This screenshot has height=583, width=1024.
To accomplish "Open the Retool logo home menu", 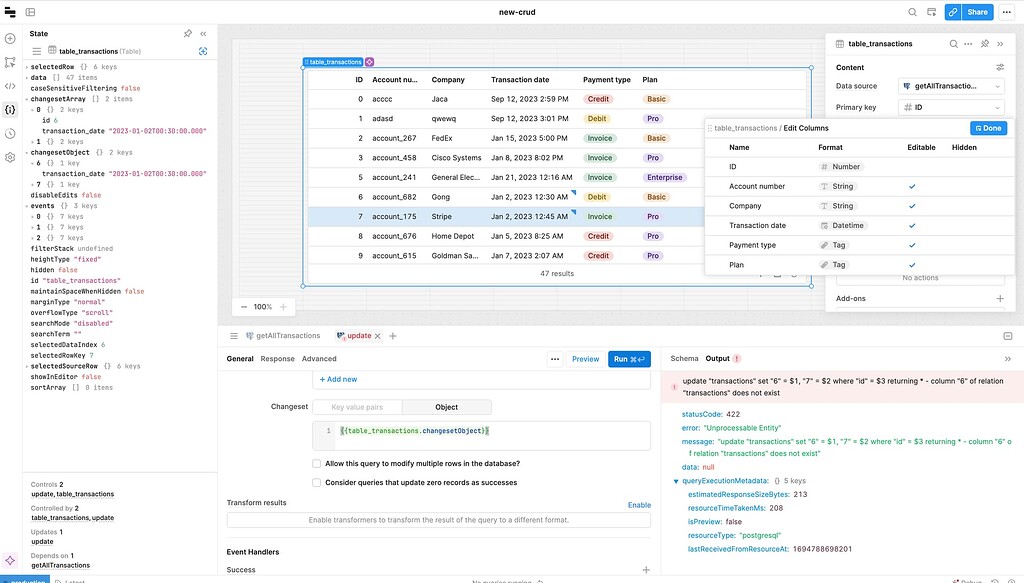I will [10, 12].
